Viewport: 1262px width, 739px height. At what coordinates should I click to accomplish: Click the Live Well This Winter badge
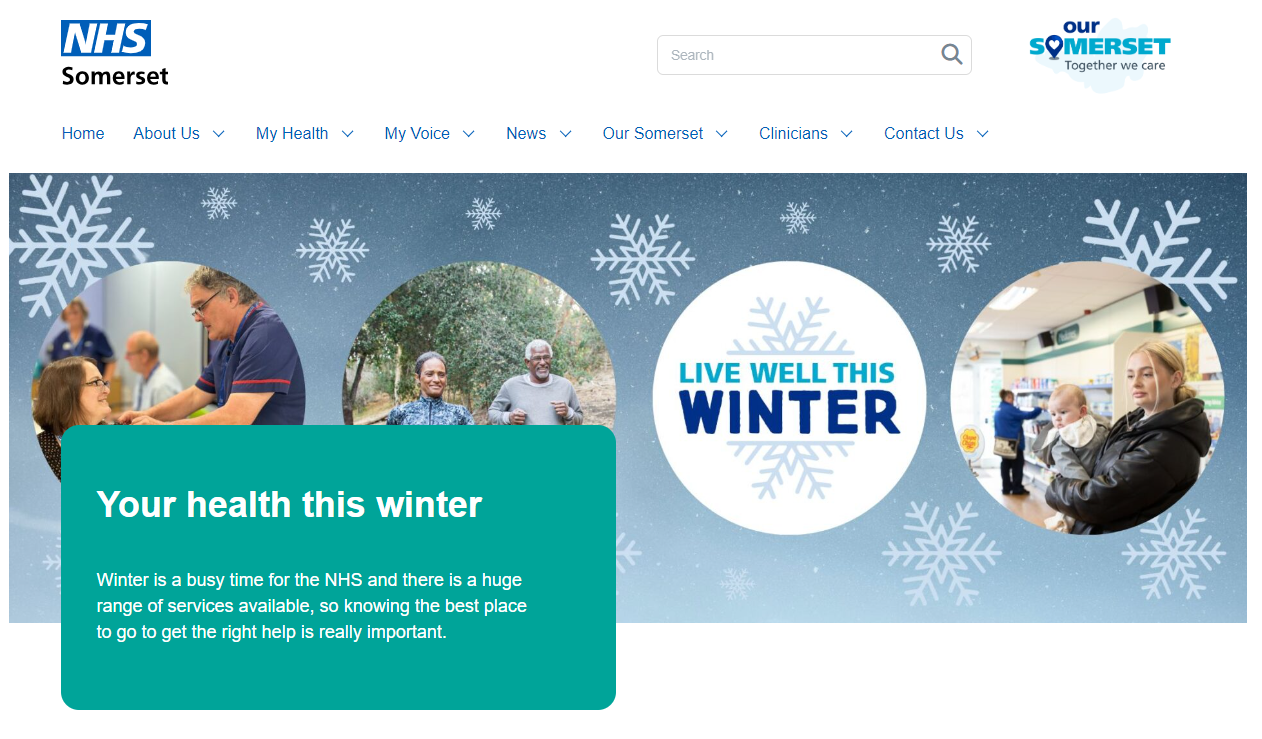[789, 398]
